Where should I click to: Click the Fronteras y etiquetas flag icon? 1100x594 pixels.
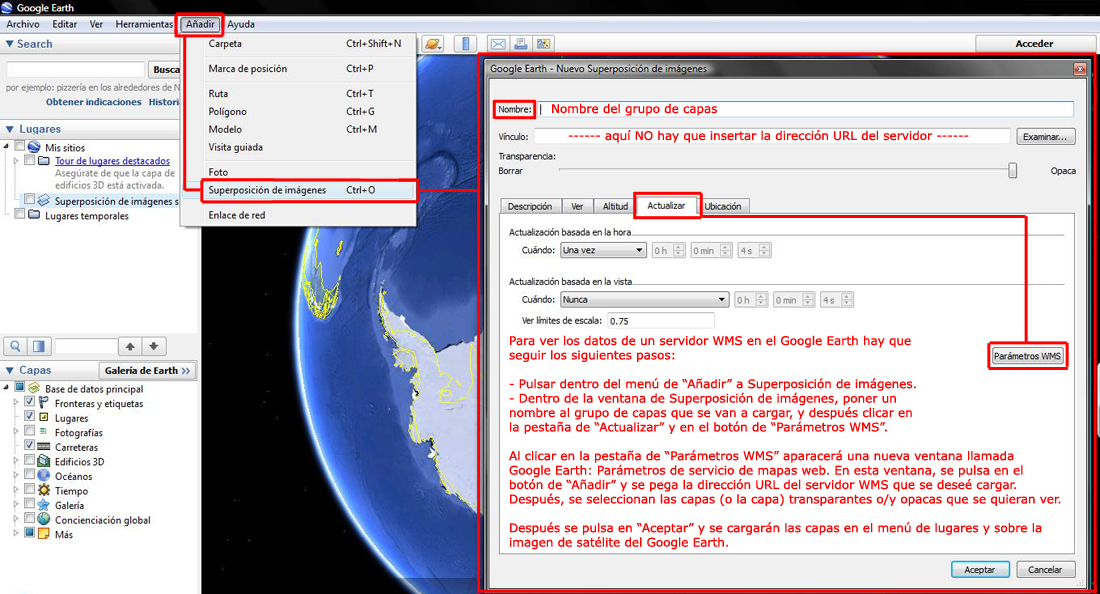[43, 403]
